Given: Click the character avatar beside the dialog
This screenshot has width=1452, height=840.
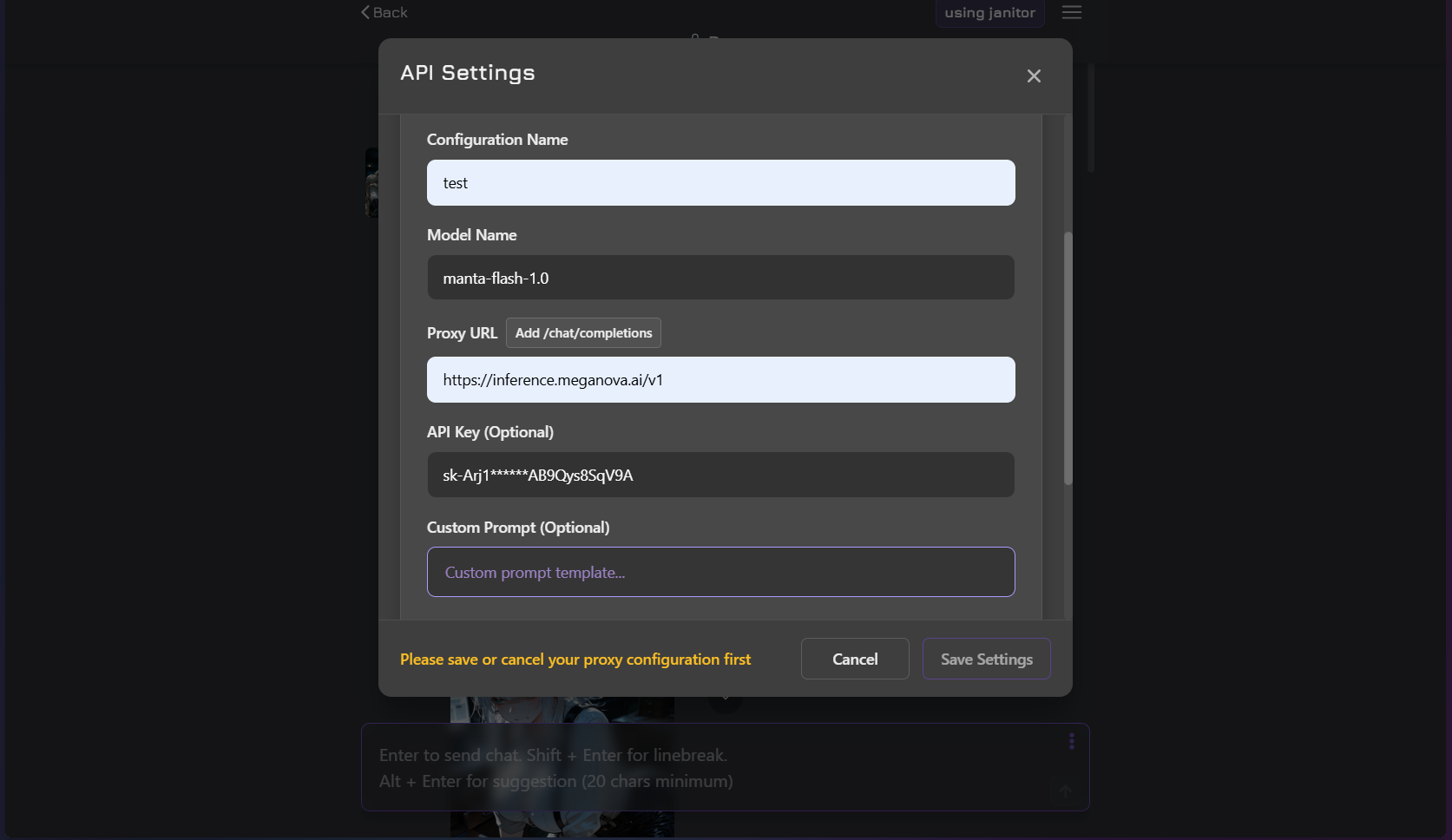Looking at the screenshot, I should [x=371, y=182].
